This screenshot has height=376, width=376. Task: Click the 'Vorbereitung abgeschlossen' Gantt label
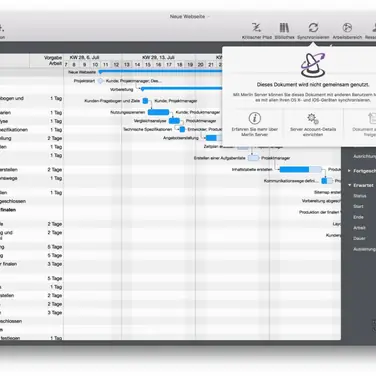click(x=321, y=201)
